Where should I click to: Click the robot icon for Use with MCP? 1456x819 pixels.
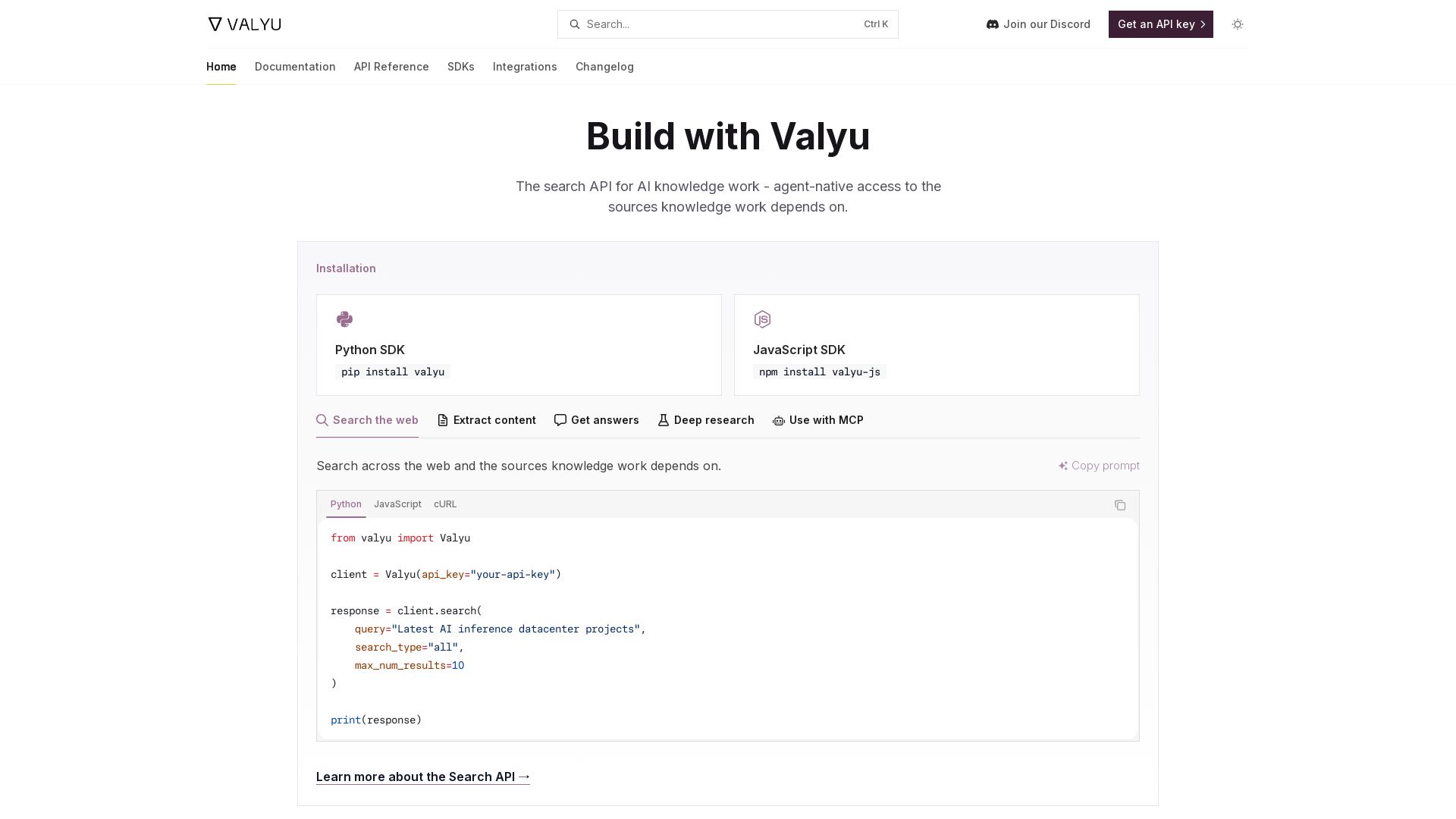tap(779, 421)
